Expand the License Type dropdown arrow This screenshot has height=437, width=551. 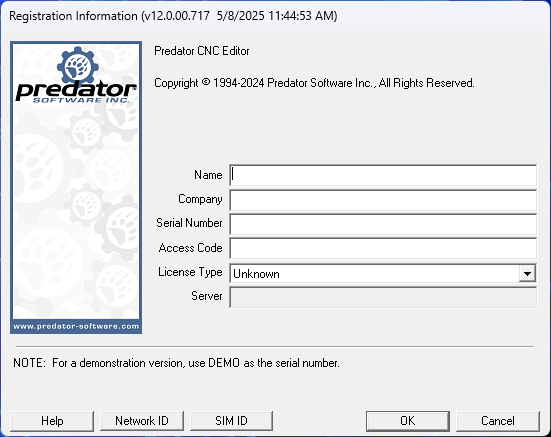click(x=527, y=273)
